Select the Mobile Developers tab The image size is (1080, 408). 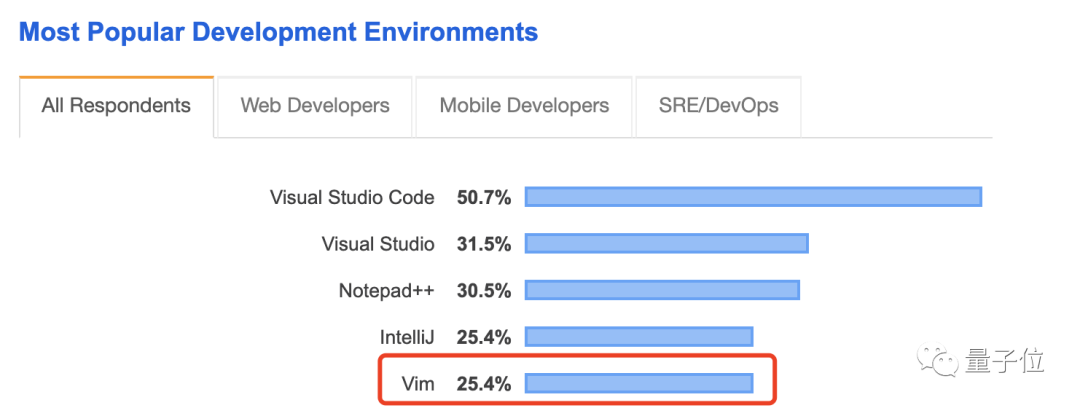pos(524,105)
